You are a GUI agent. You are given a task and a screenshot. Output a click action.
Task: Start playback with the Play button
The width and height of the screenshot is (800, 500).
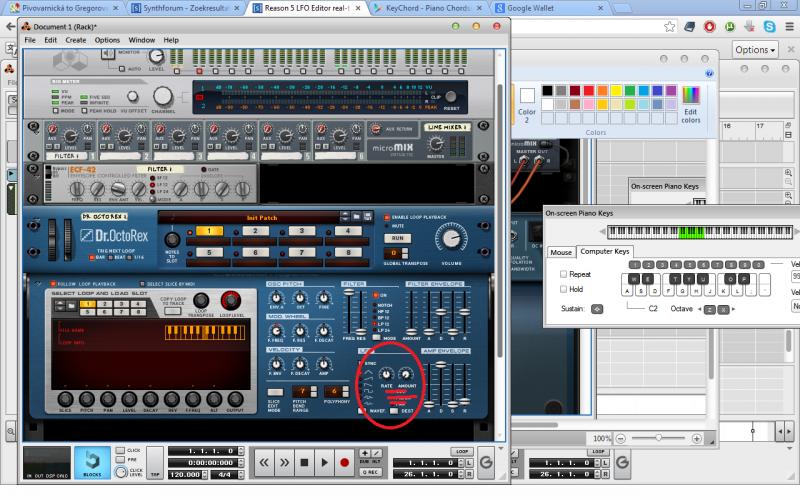[324, 462]
